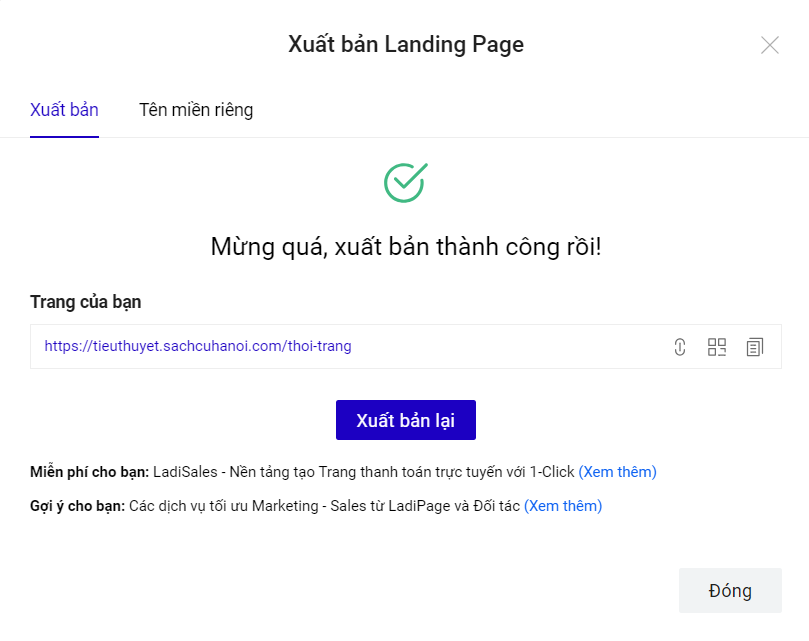Image resolution: width=809 pixels, height=641 pixels.
Task: Click the tieuthuyet.sachcuhanoi.com published URL
Action: coord(197,346)
